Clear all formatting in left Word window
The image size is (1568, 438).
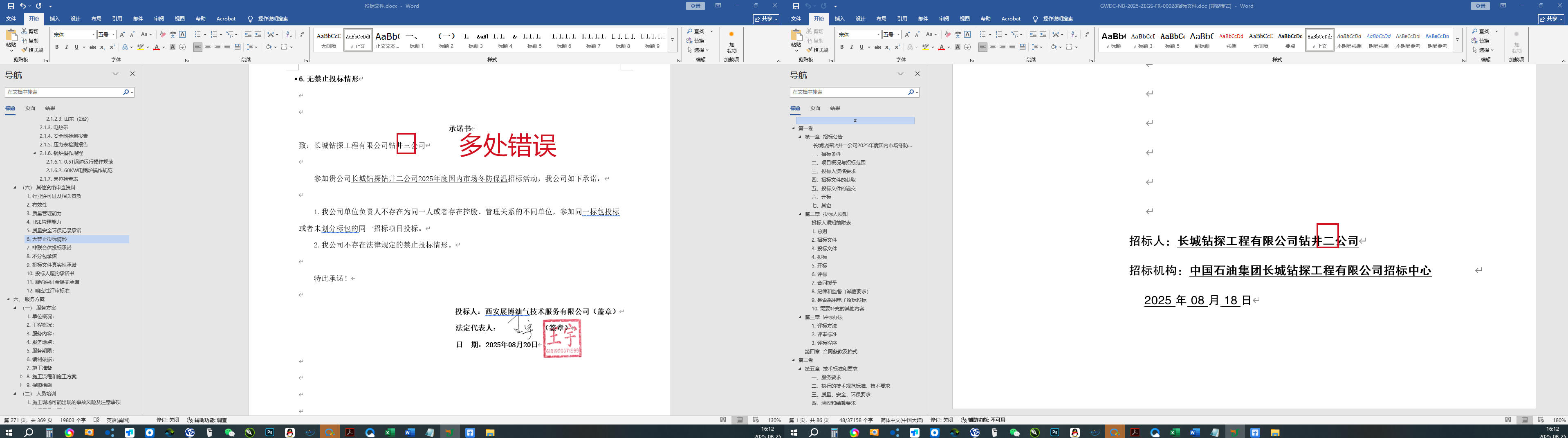click(162, 35)
